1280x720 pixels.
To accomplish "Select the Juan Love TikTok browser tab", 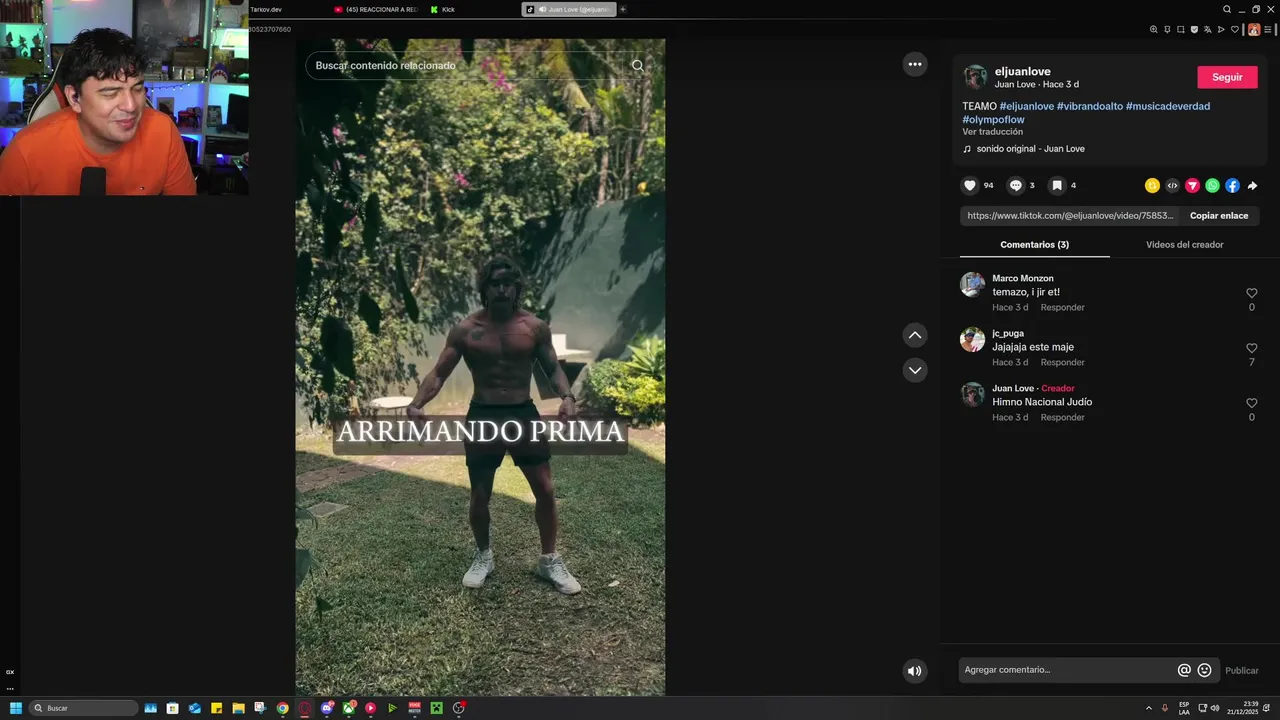I will click(568, 9).
